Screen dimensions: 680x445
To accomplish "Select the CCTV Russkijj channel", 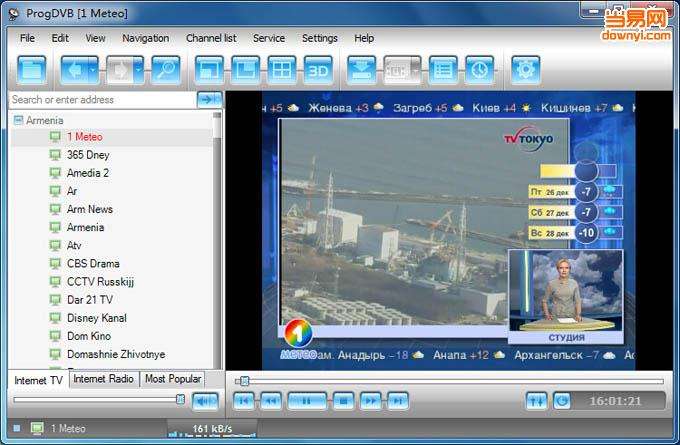I will 100,282.
